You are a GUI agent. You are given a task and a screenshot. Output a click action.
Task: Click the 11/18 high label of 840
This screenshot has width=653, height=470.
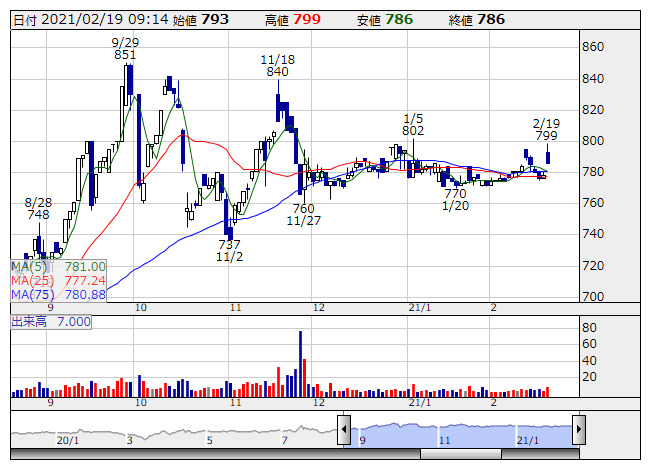278,66
